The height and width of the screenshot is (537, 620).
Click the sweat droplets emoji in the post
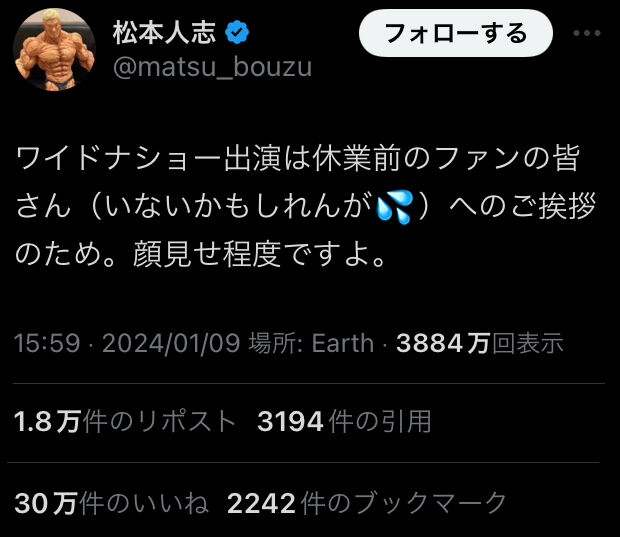(x=394, y=207)
